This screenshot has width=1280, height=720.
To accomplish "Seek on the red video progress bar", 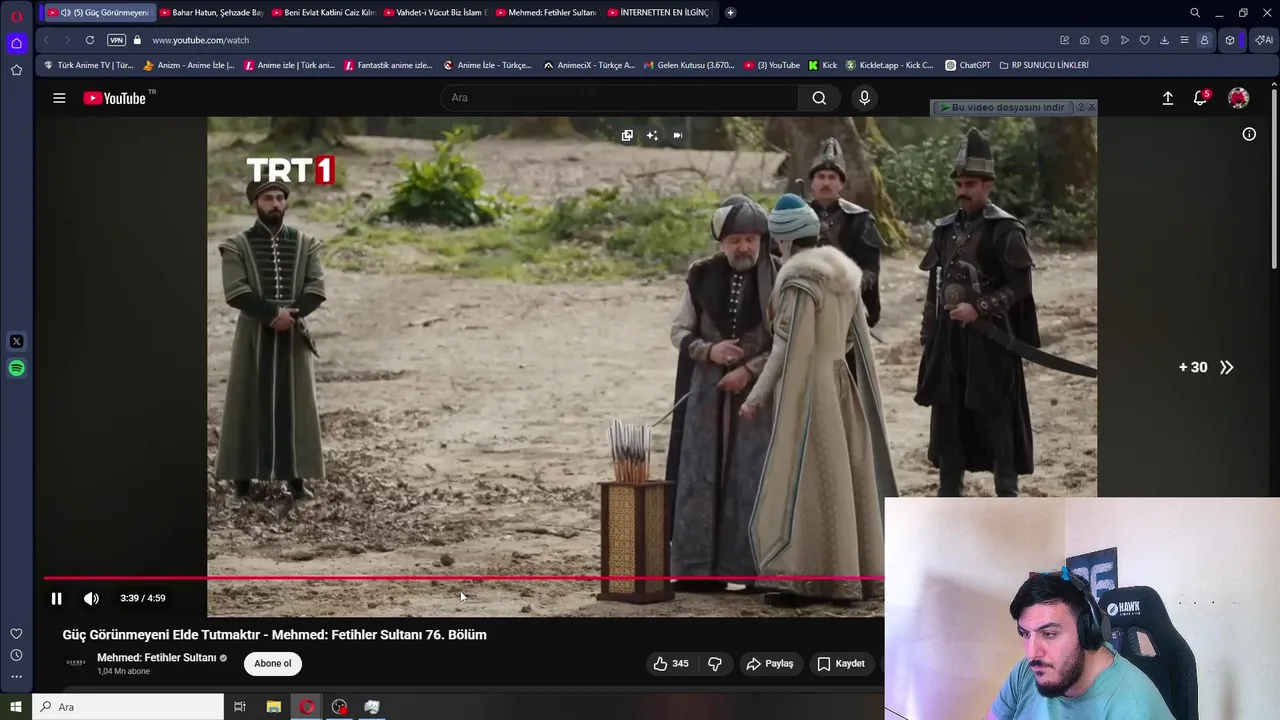I will [463, 578].
